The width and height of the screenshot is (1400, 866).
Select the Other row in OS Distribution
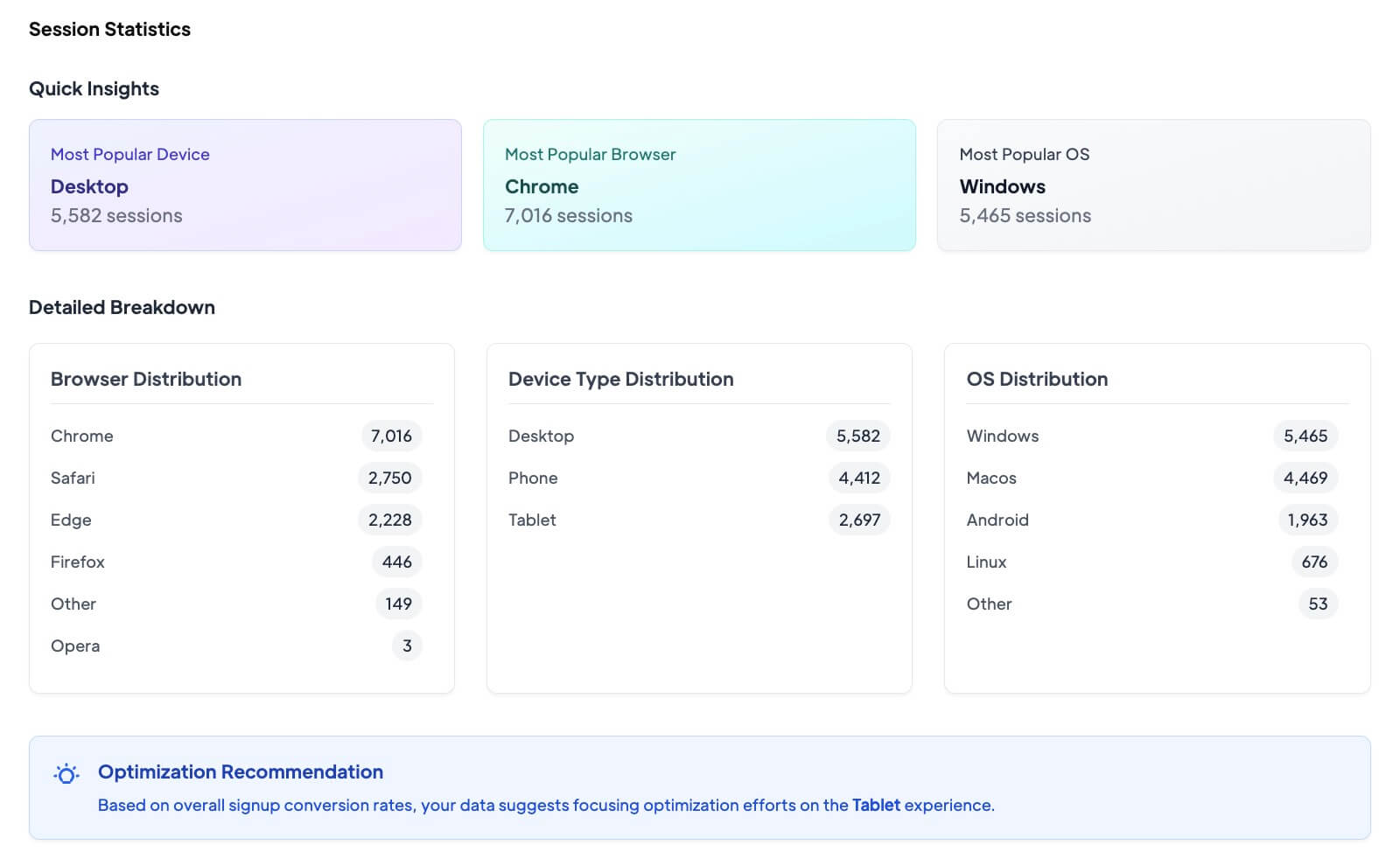[1152, 604]
